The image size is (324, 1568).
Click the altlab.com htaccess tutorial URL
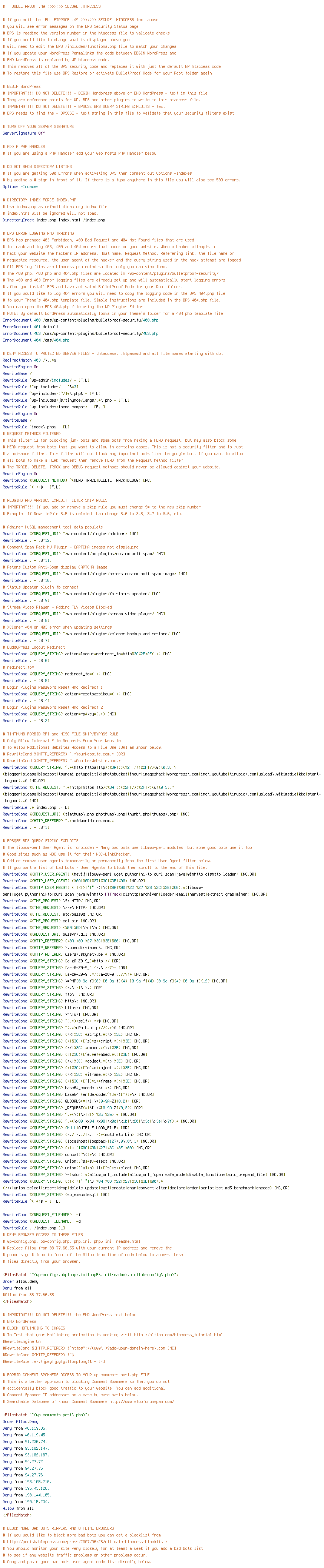pyautogui.click(x=179, y=1334)
